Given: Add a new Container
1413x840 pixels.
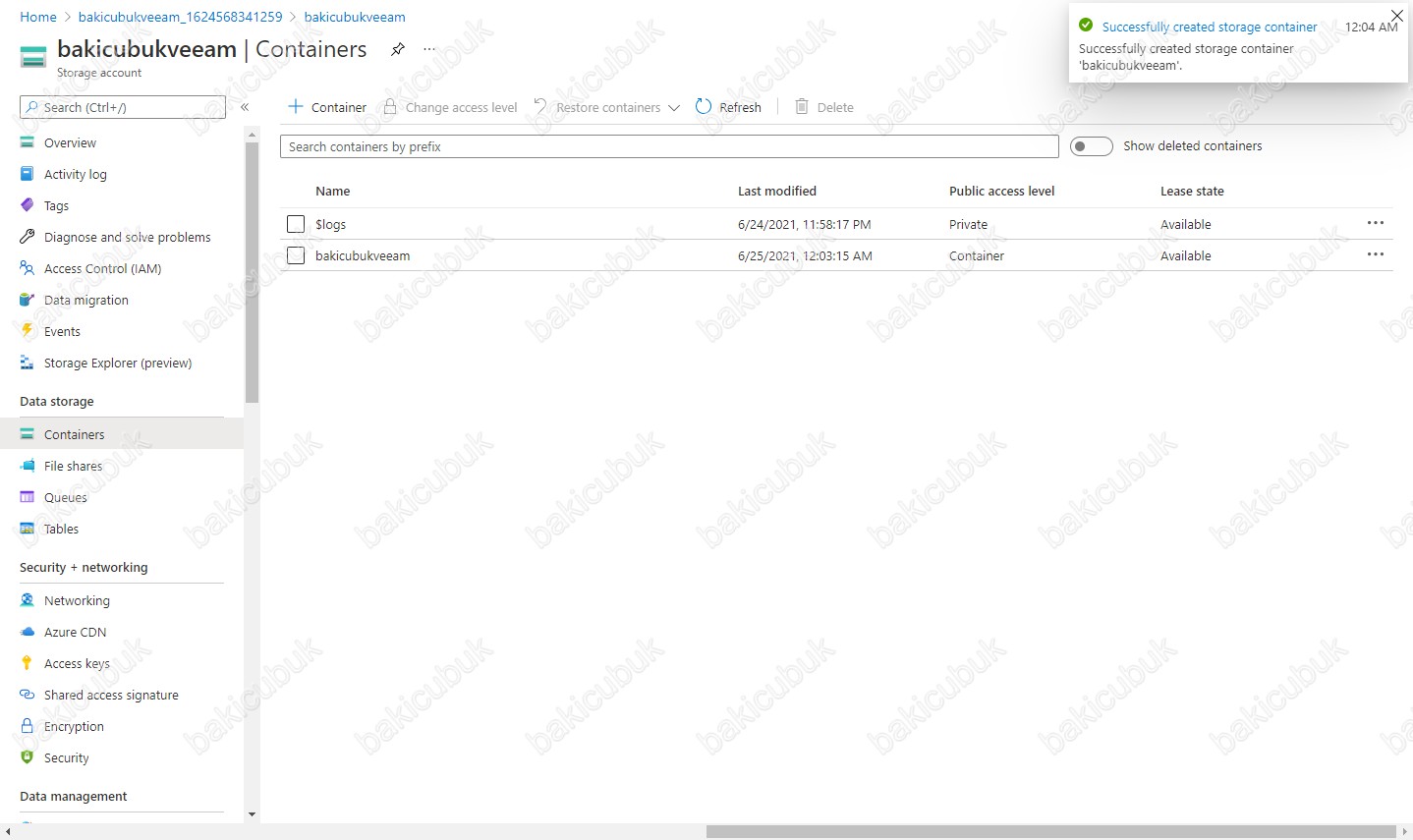Looking at the screenshot, I should pos(327,107).
